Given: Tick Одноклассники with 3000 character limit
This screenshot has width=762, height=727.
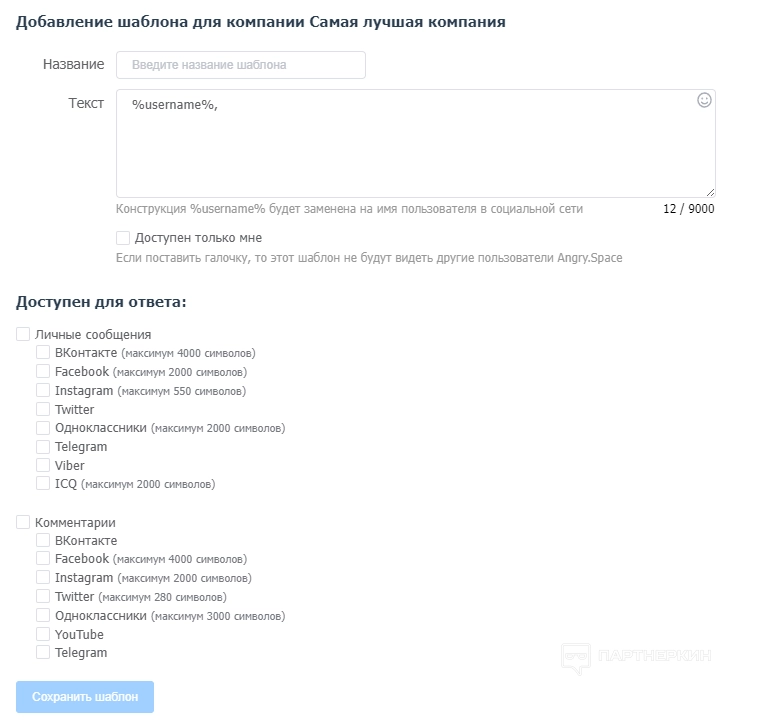Looking at the screenshot, I should pos(43,616).
